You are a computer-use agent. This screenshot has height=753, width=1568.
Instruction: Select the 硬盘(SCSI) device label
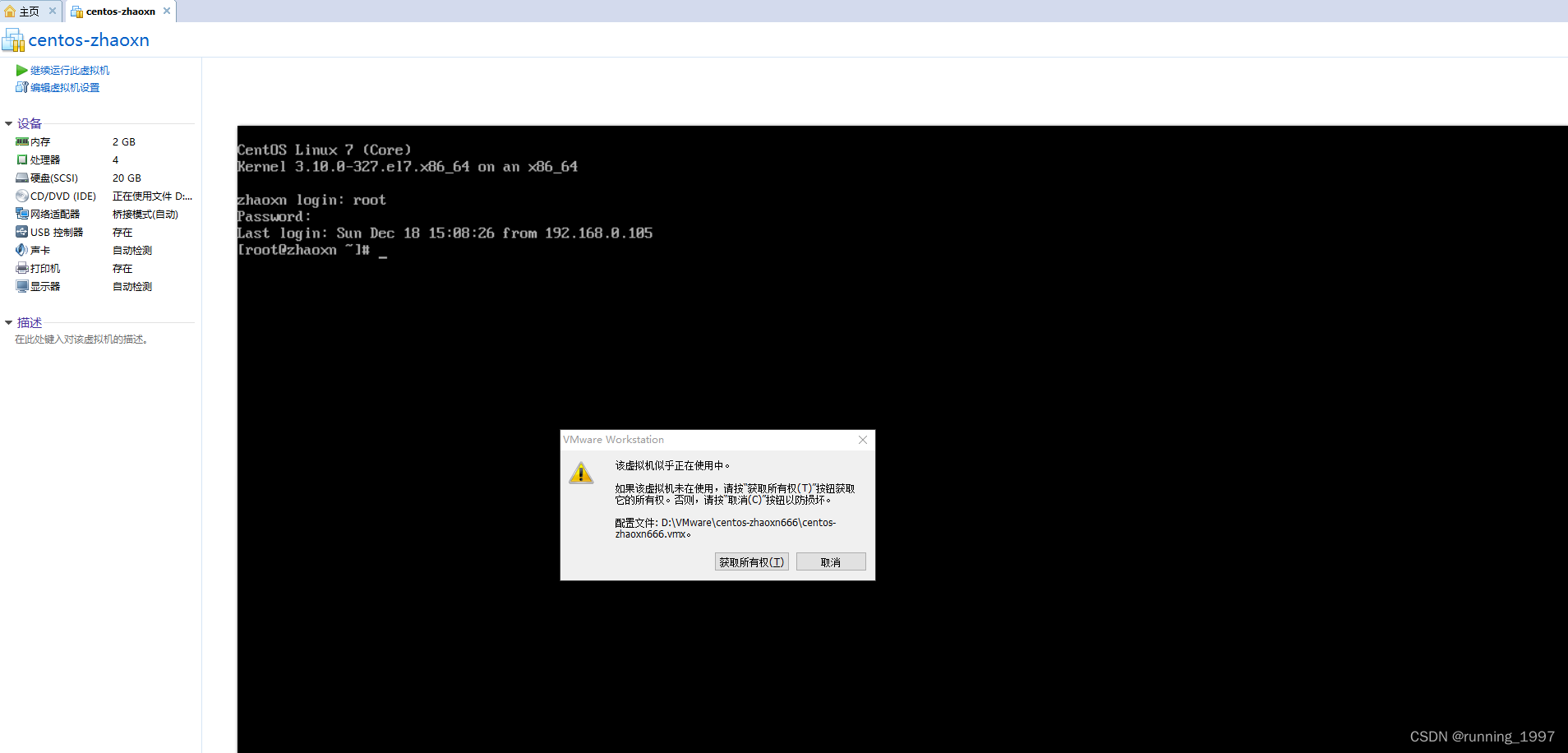point(54,178)
